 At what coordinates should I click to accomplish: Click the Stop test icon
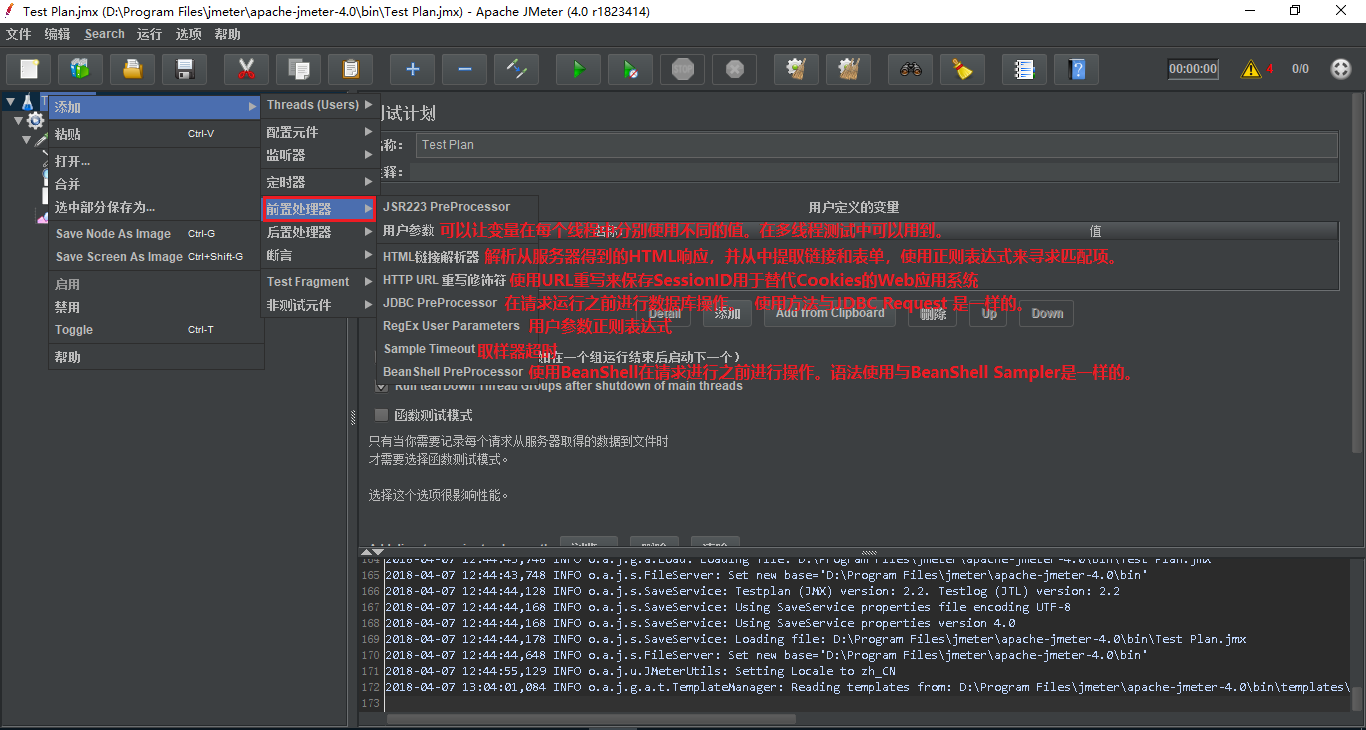(682, 69)
